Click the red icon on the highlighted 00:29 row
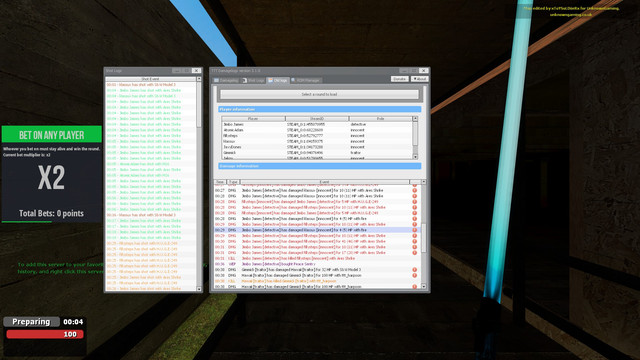The height and width of the screenshot is (360, 640). coord(414,230)
